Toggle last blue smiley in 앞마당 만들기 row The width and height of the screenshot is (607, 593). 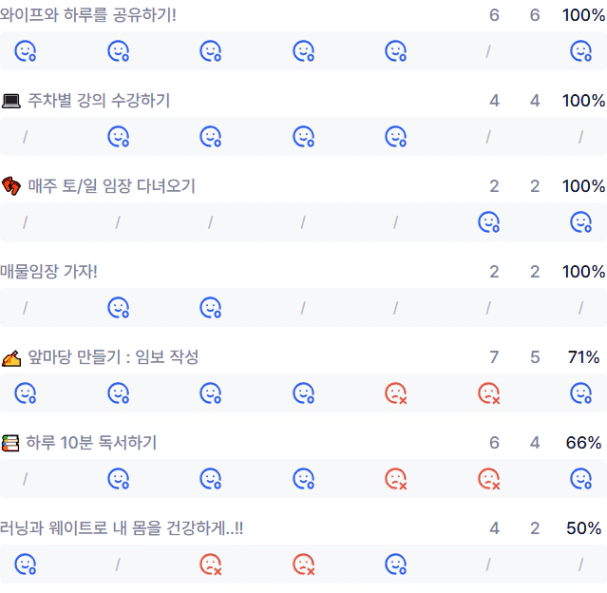[x=581, y=394]
